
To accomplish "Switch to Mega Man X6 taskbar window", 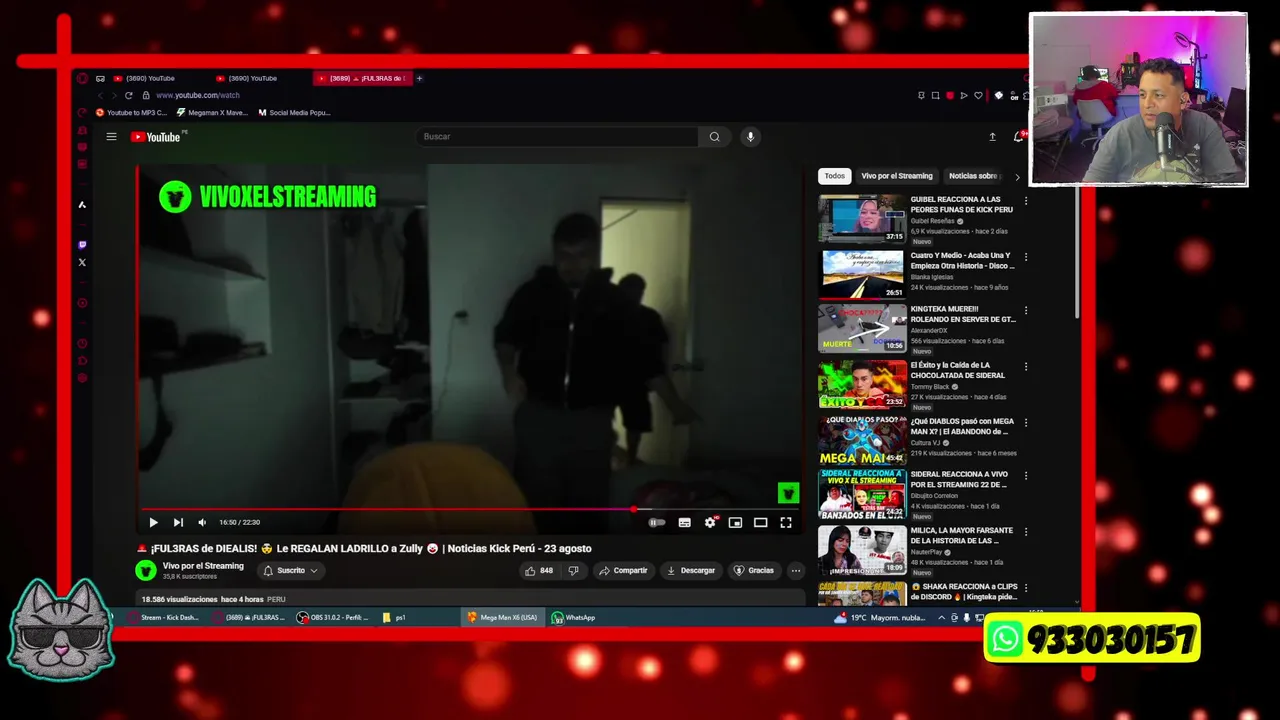I will point(503,617).
